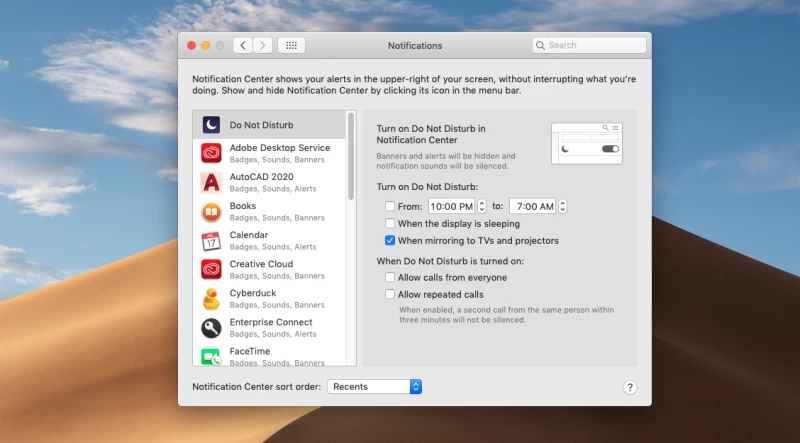Screen dimensions: 800x443
Task: Check When the display is sleeping
Action: point(390,223)
